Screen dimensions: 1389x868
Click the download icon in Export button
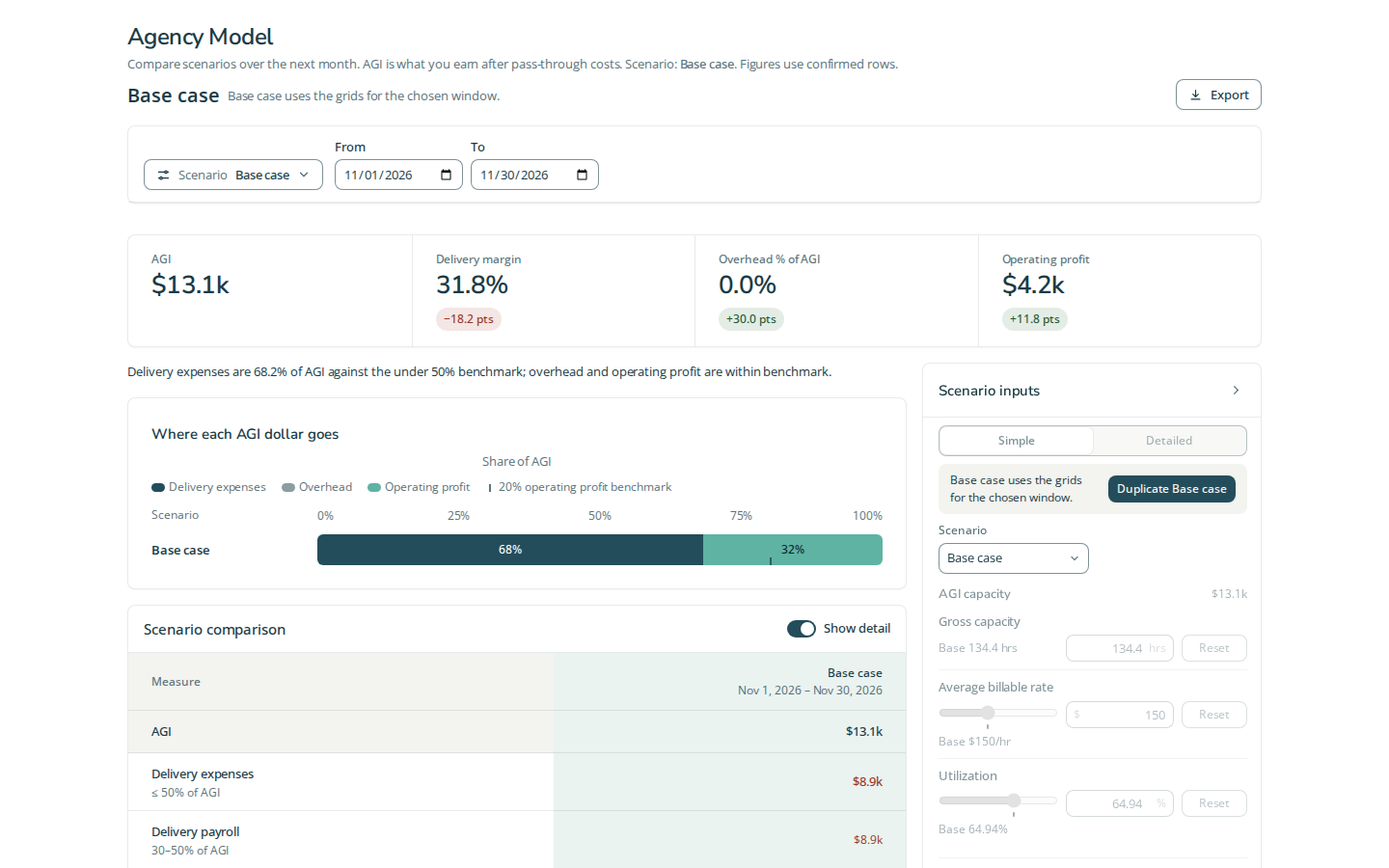[x=1195, y=95]
